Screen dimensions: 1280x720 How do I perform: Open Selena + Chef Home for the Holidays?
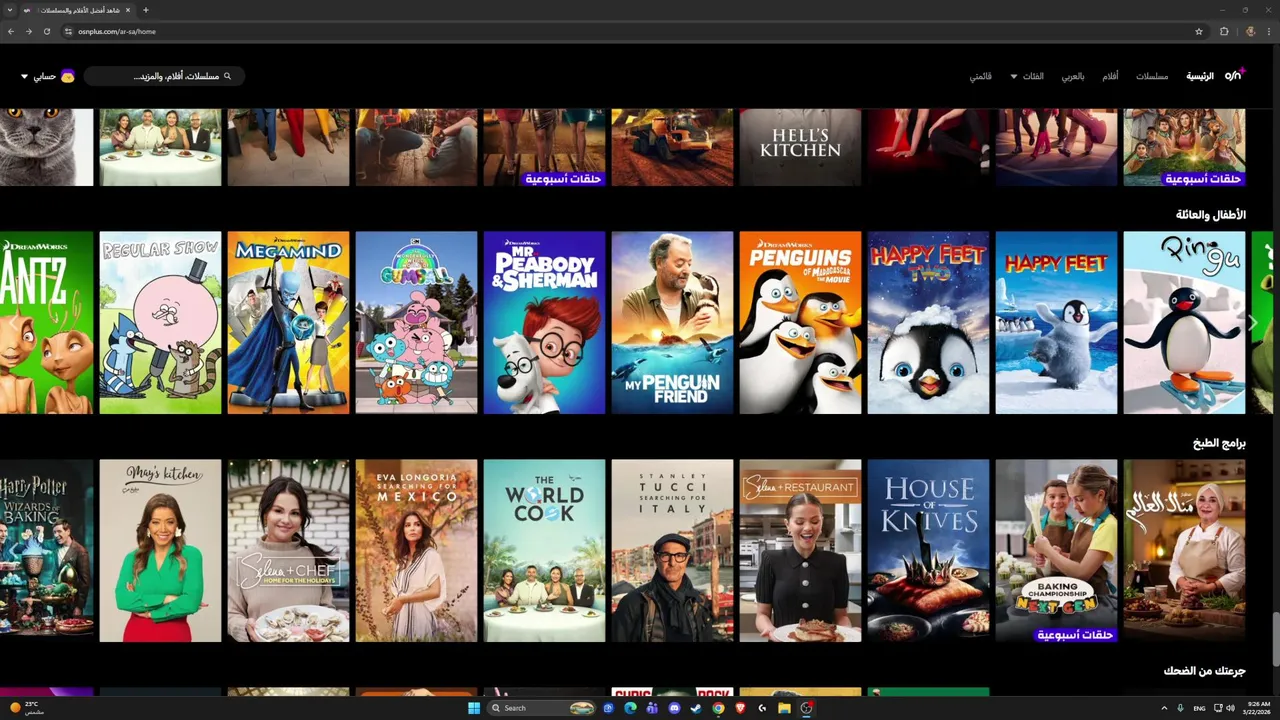288,551
